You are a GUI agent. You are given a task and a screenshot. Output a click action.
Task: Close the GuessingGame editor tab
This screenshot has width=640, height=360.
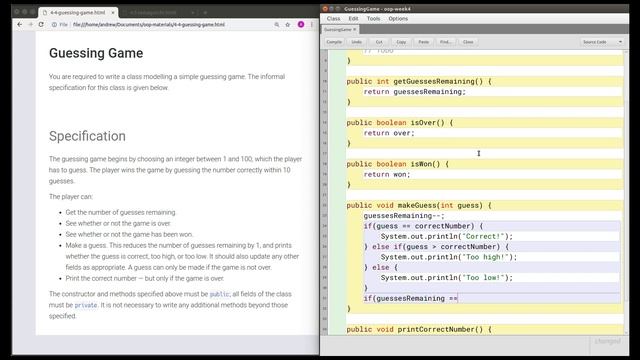[355, 29]
